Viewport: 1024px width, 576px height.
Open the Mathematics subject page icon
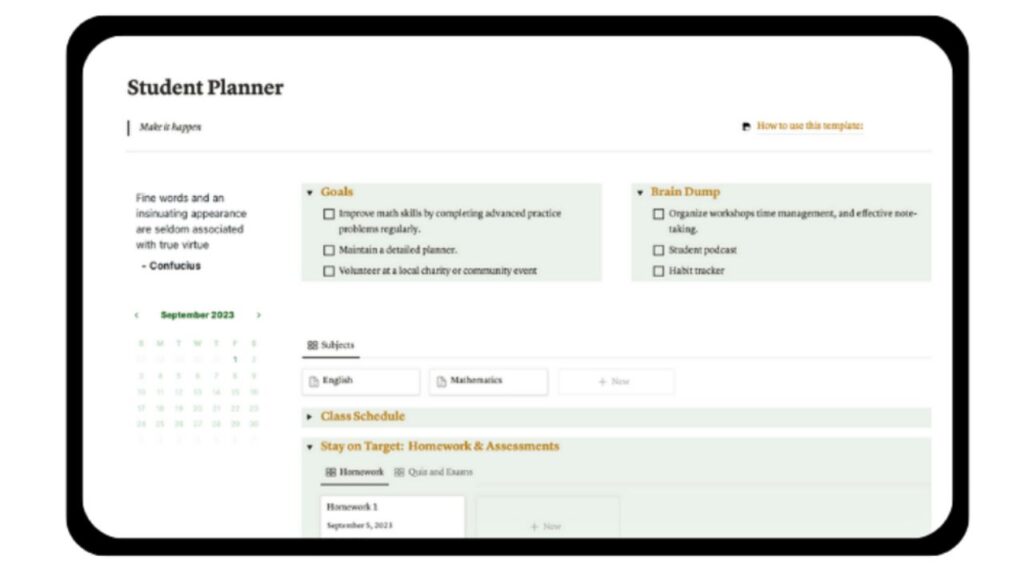(x=440, y=381)
